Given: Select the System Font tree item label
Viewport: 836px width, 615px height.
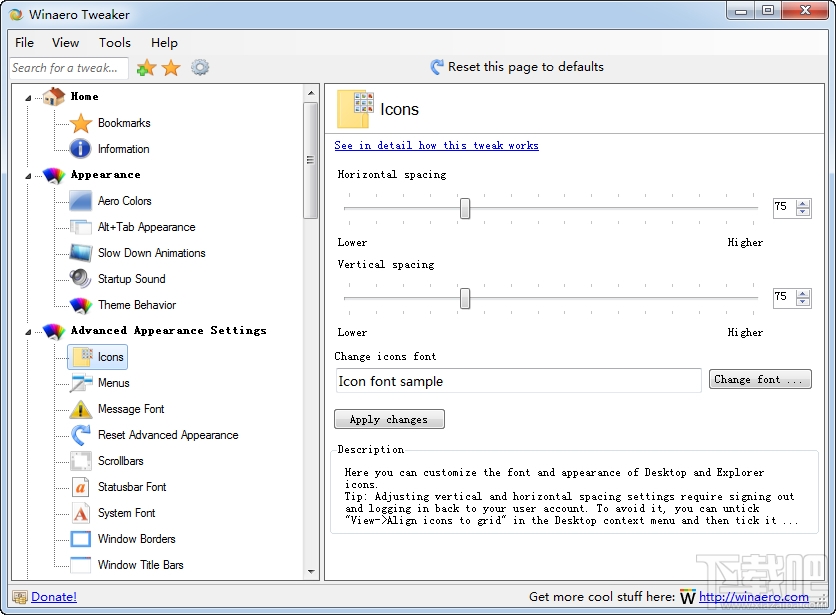Looking at the screenshot, I should 126,513.
